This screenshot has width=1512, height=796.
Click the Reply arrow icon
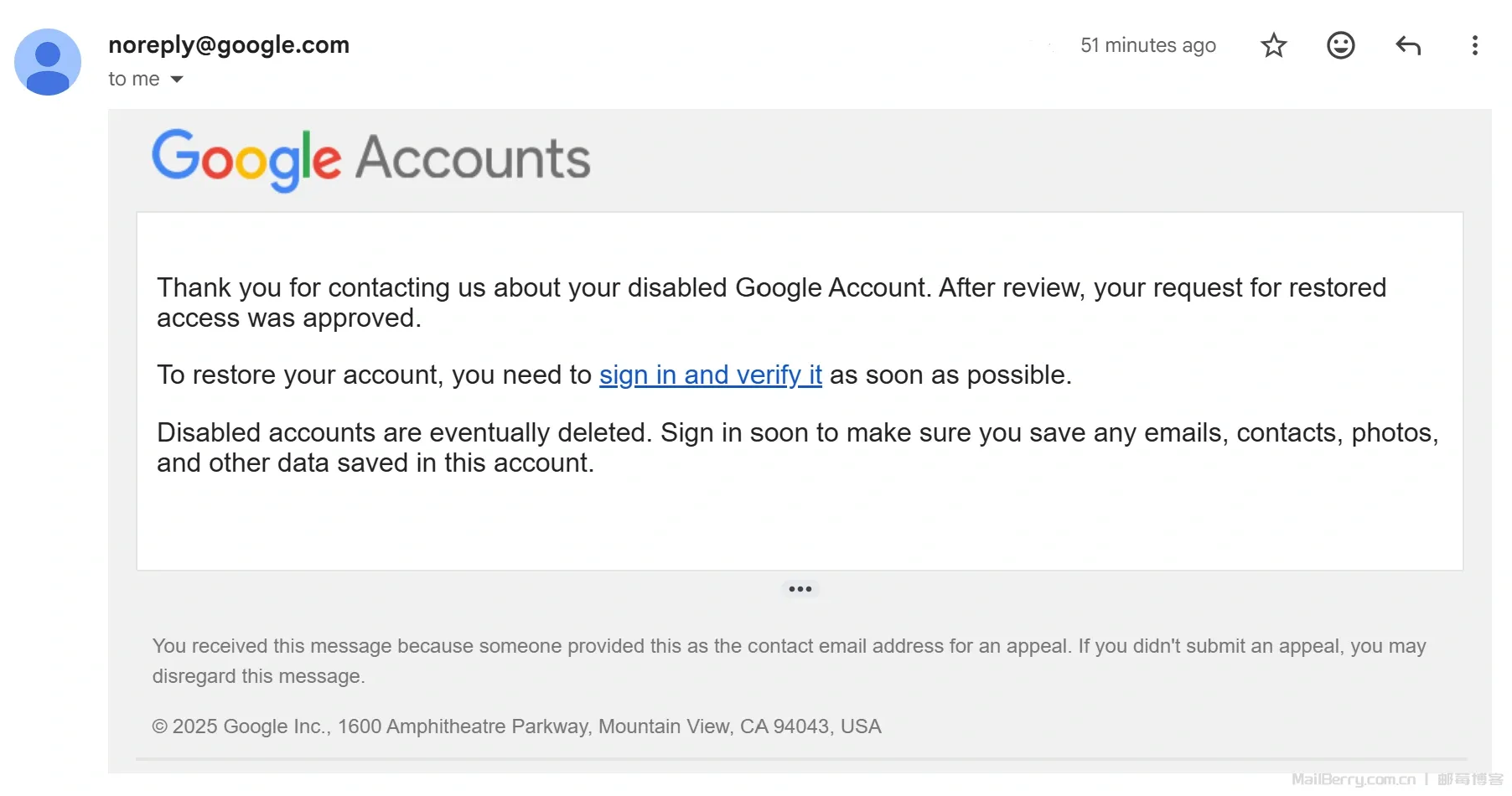(x=1408, y=45)
